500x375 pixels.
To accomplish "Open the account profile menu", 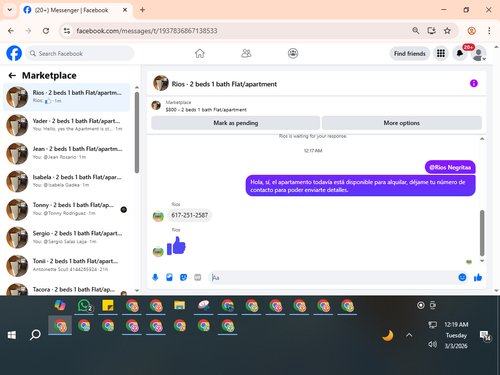I will coord(478,53).
